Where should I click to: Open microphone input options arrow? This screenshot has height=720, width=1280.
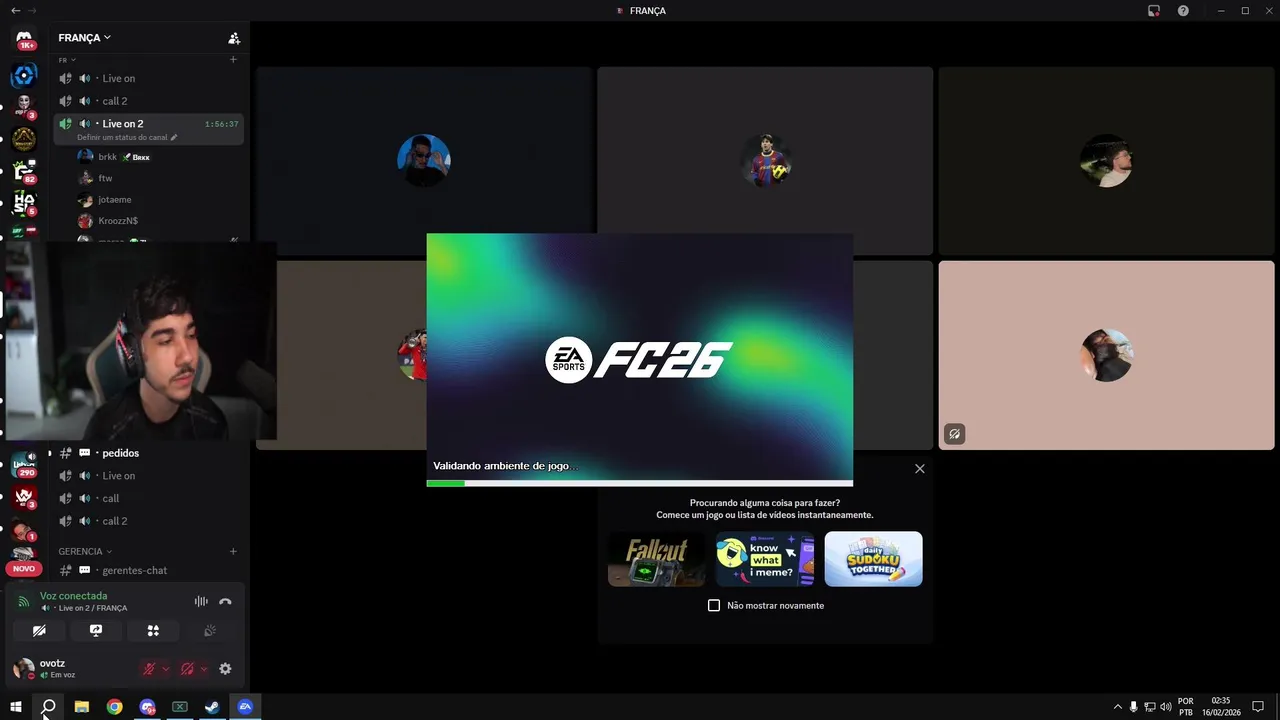[165, 669]
